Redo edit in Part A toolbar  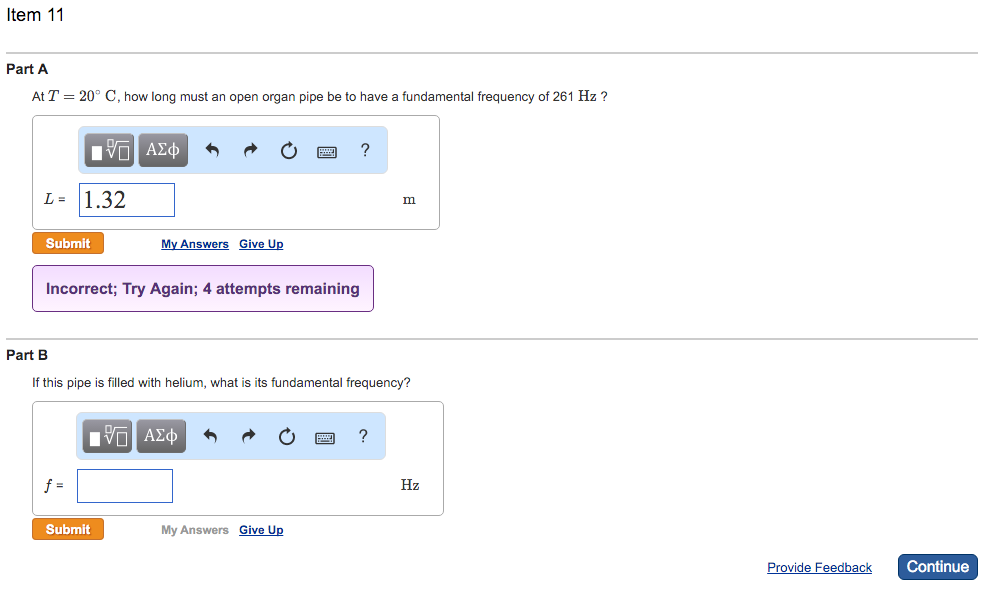[251, 151]
